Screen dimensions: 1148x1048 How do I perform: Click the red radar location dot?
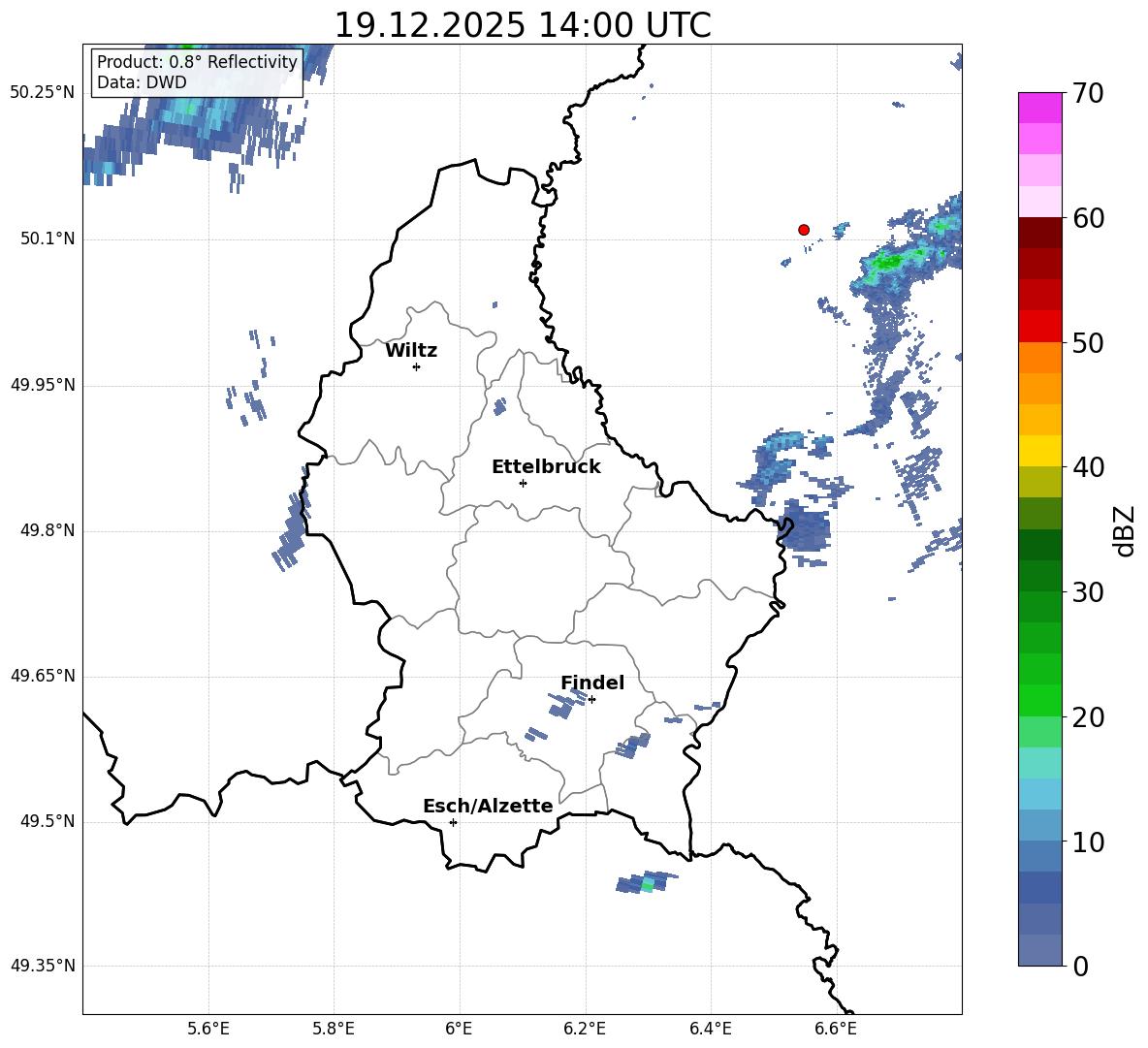[803, 230]
